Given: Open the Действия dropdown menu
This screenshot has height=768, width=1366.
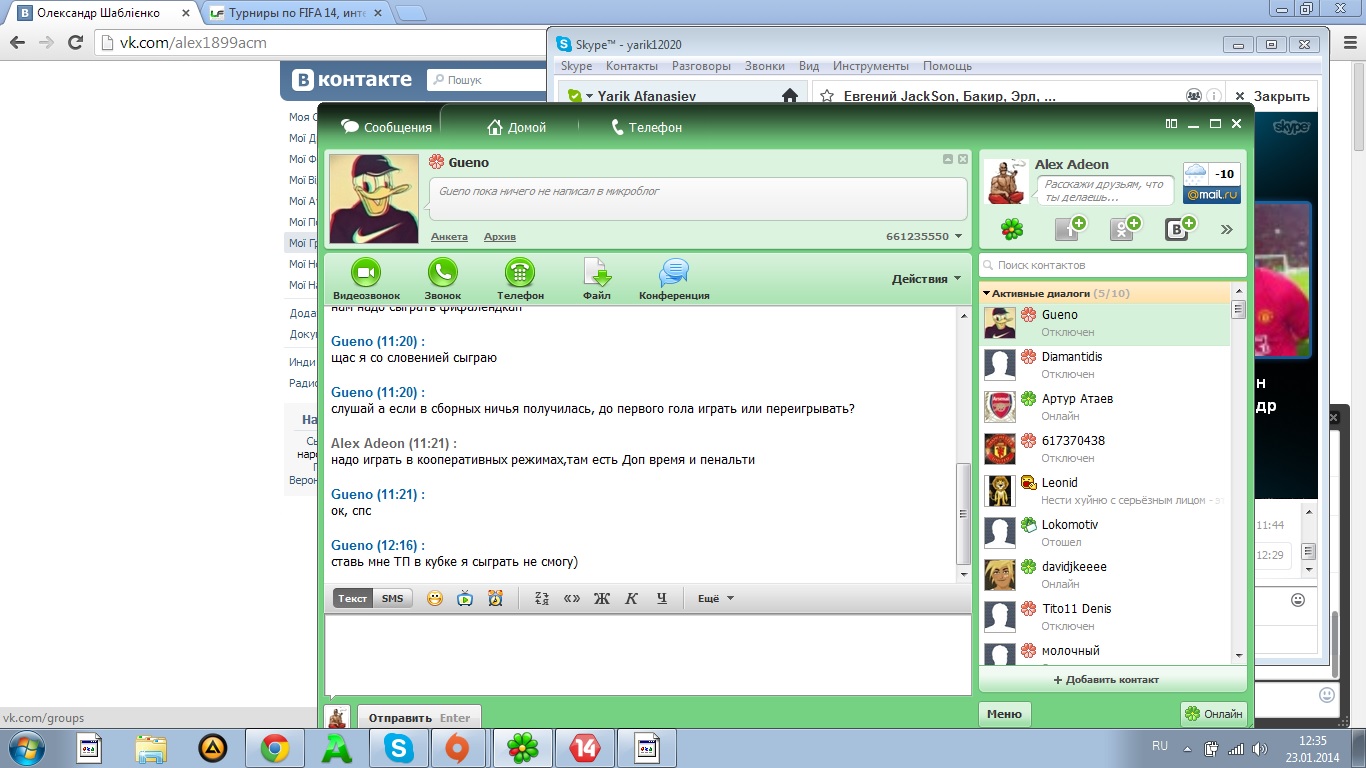Looking at the screenshot, I should coord(926,279).
